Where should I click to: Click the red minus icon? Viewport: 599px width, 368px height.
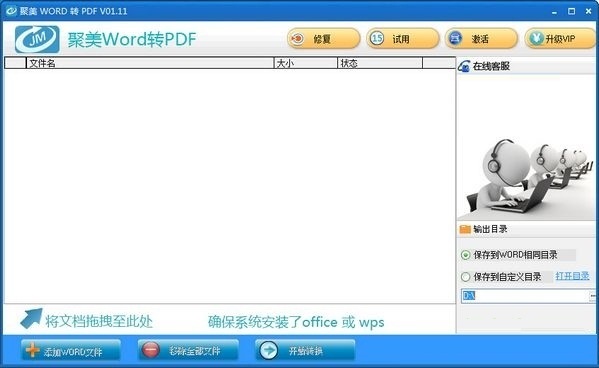point(151,350)
